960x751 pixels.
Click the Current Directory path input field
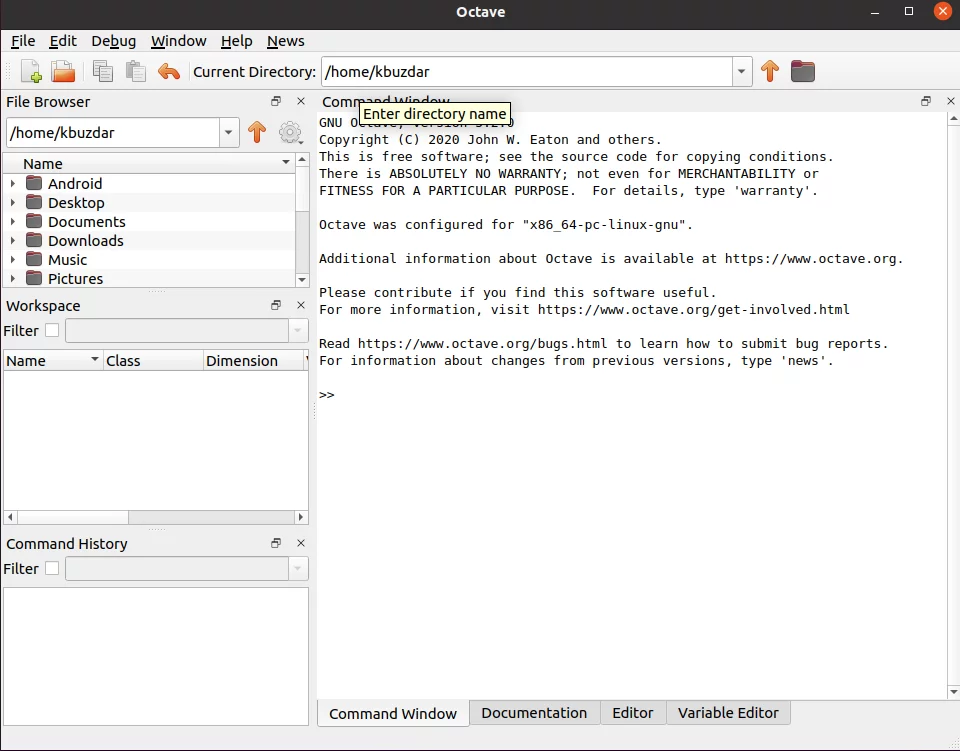(x=527, y=72)
